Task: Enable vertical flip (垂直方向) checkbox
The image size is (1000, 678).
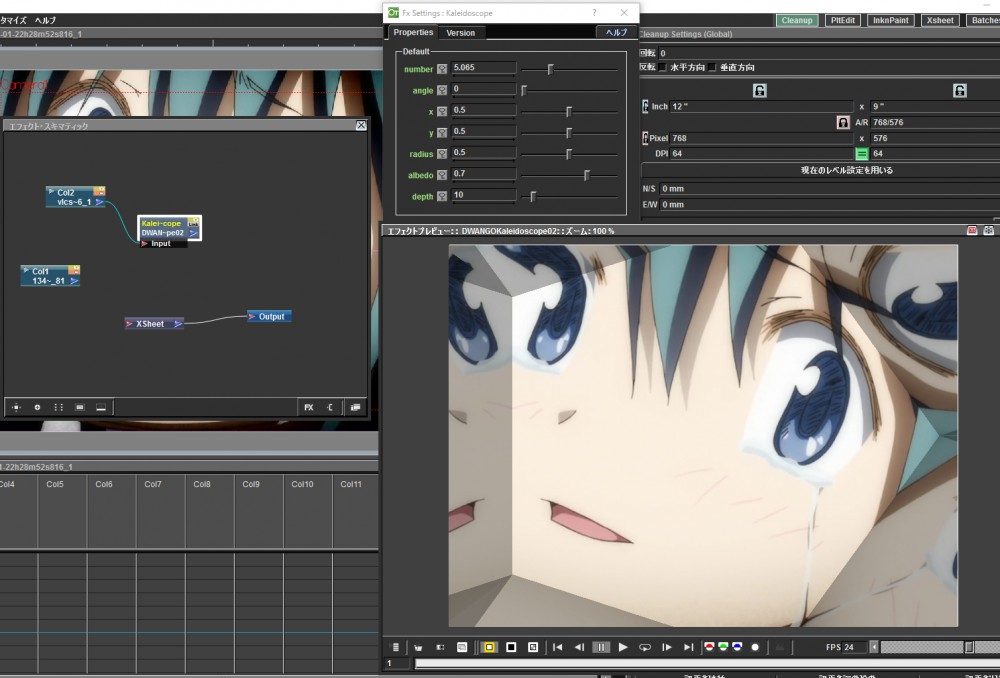Action: pos(712,68)
